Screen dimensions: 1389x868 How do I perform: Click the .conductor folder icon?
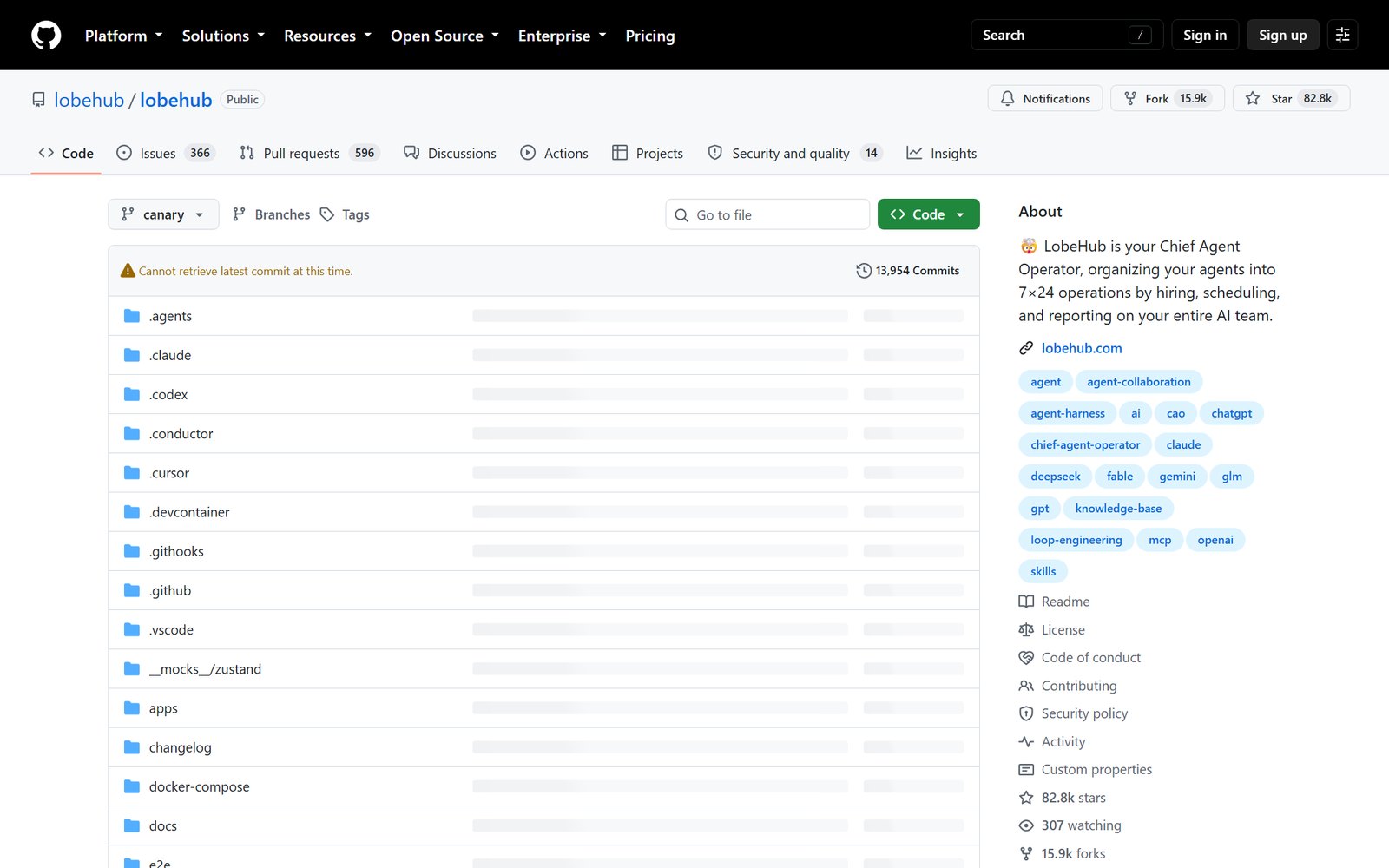(x=132, y=433)
